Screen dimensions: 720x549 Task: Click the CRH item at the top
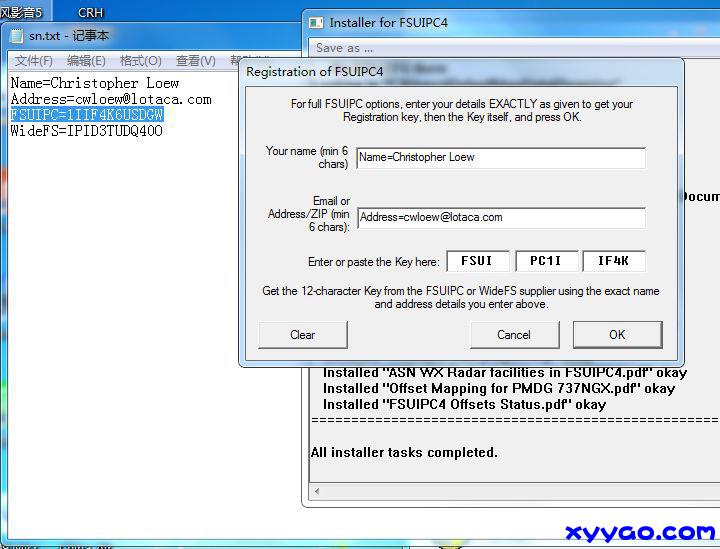[90, 12]
